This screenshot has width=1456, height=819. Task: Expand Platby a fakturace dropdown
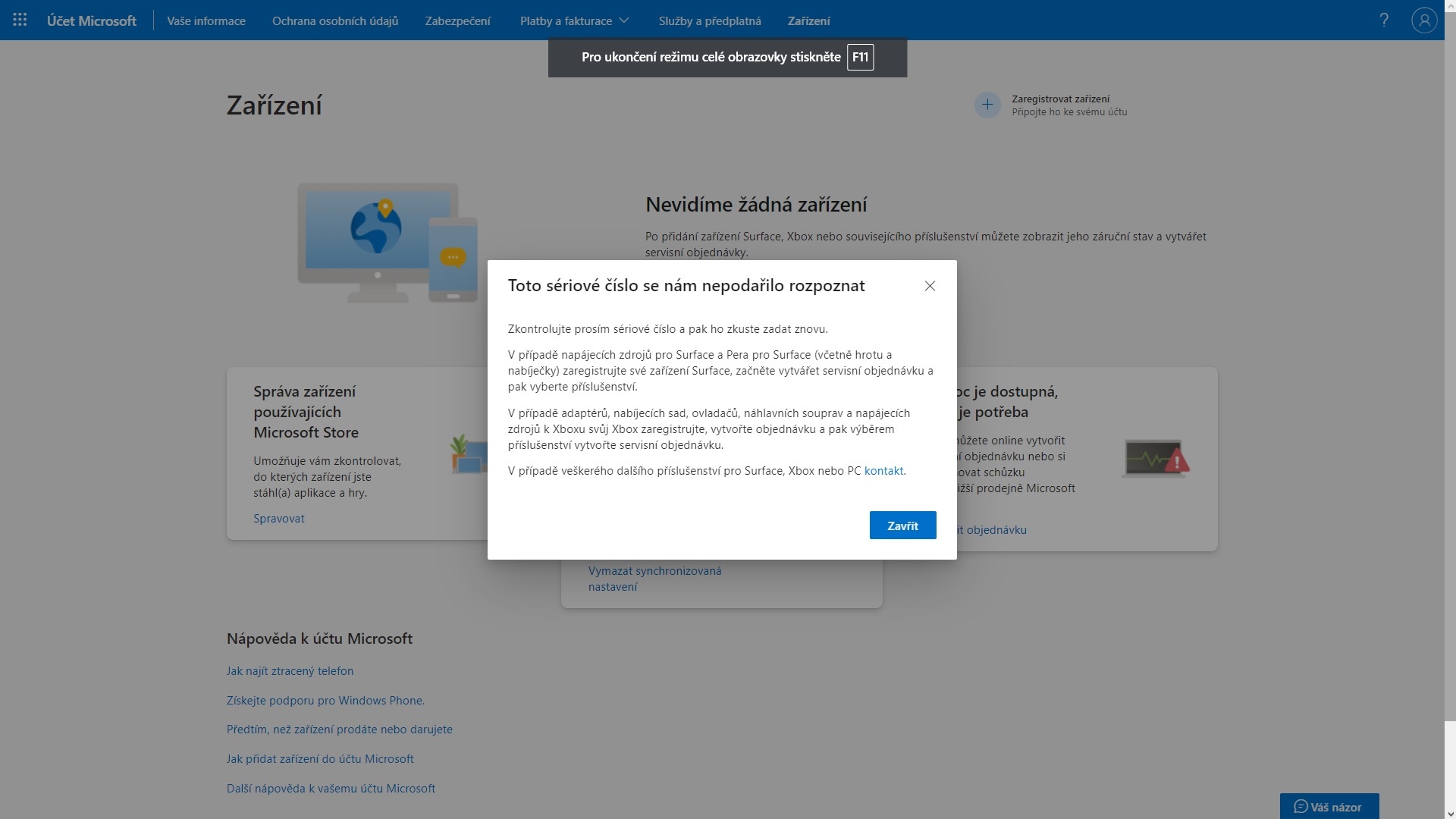(x=574, y=20)
